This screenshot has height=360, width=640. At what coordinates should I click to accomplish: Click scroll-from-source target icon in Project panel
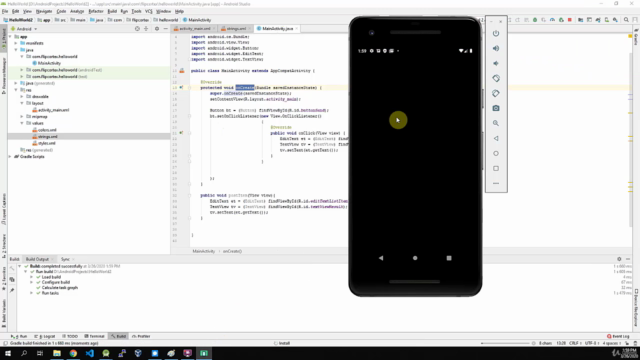point(137,29)
